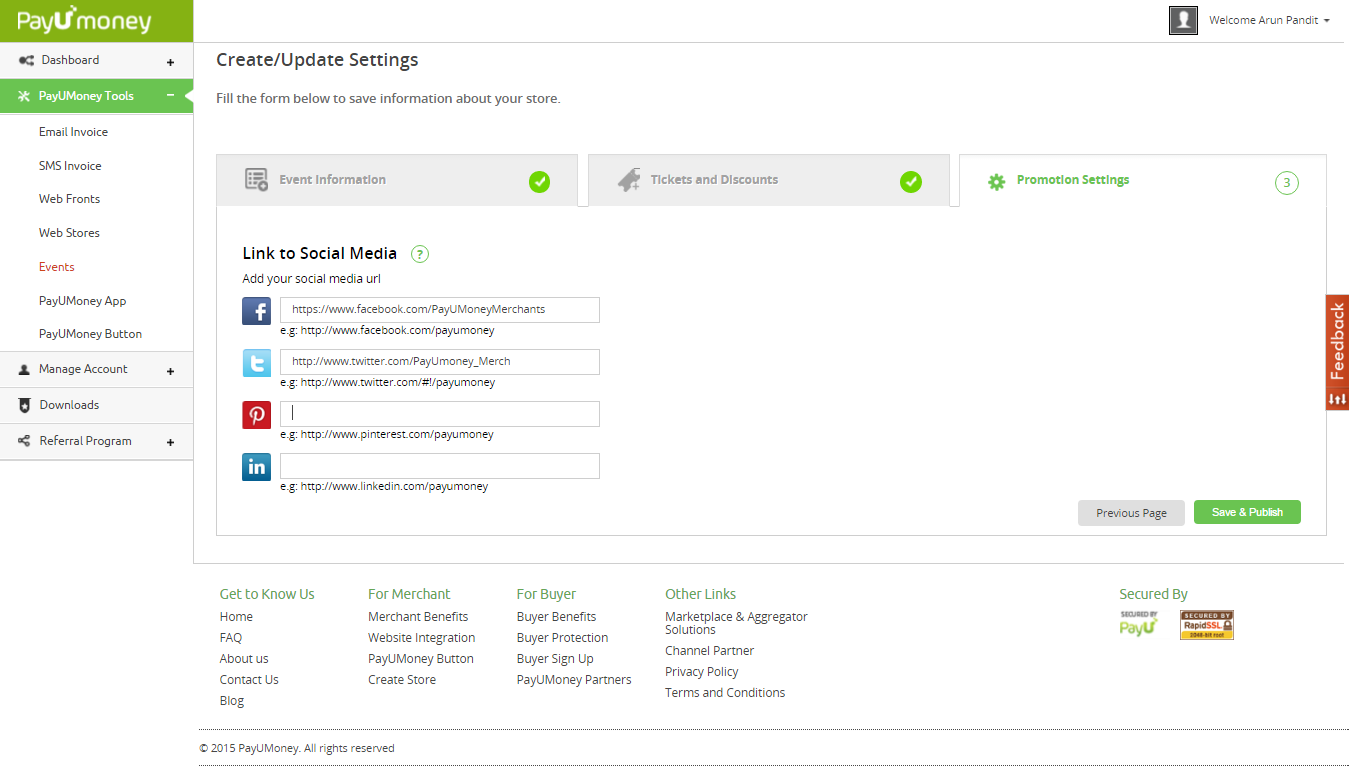1349x781 pixels.
Task: Go to Web Fronts
Action: [x=69, y=199]
